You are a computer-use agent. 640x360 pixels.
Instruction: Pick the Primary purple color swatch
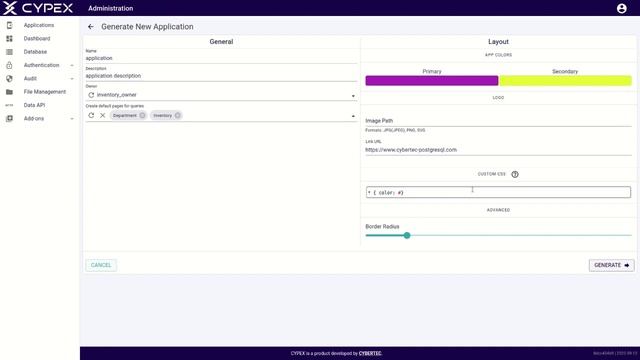point(431,80)
